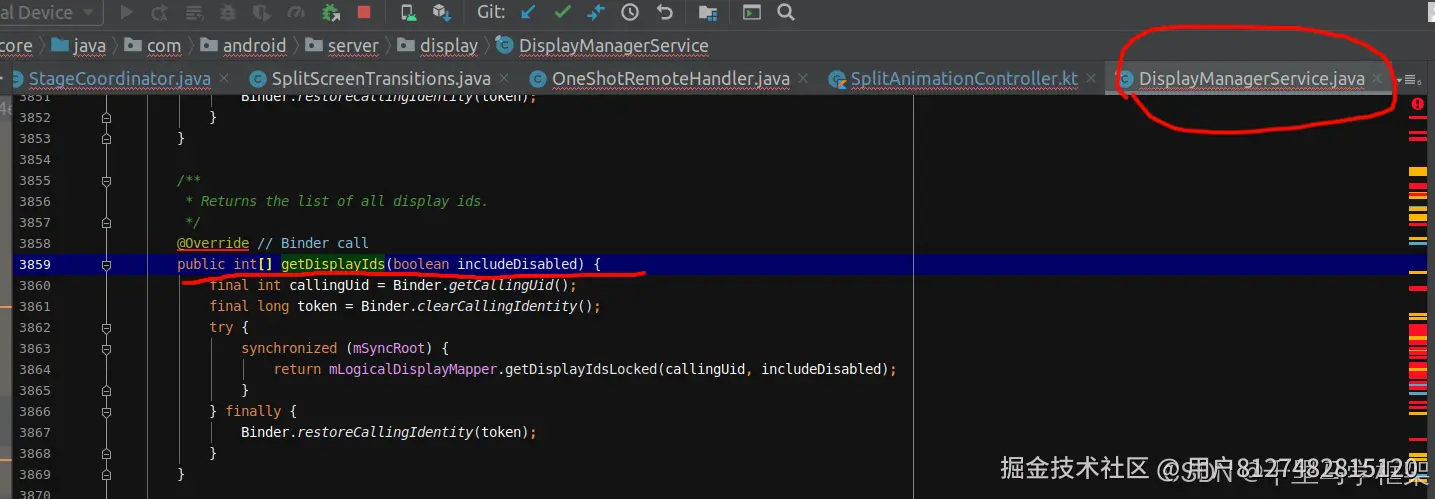Click the yellow warning mark in error stripe
Screen dimensions: 1435x499
(x=1418, y=172)
